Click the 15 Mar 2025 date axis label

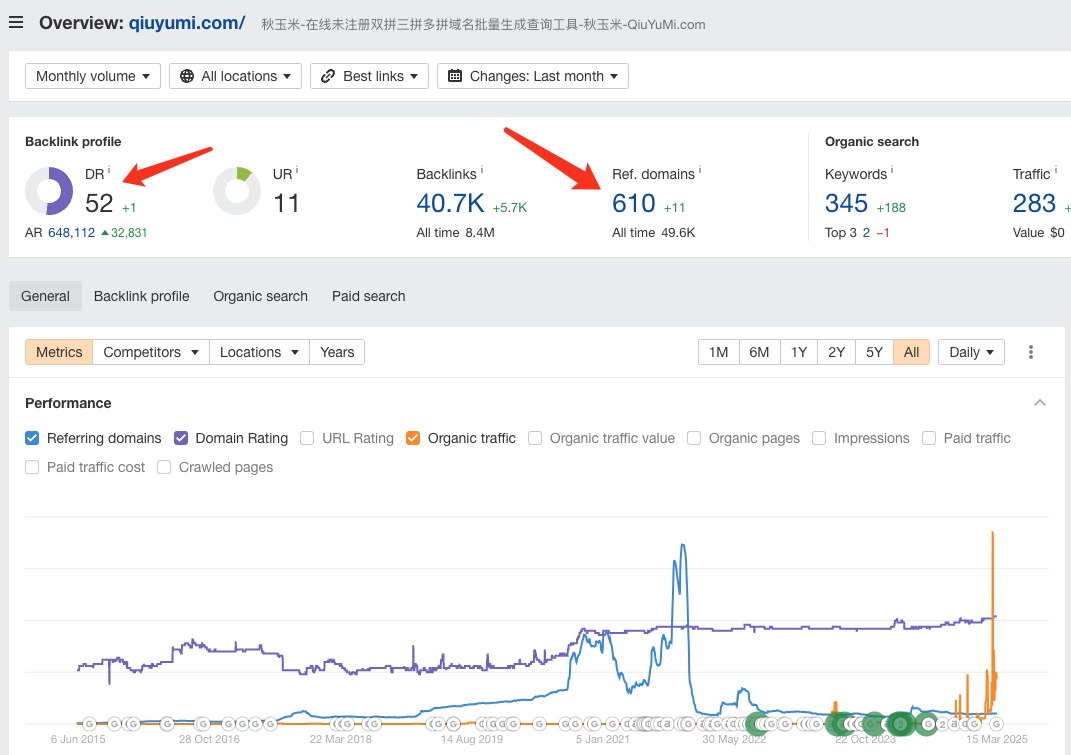(x=997, y=739)
